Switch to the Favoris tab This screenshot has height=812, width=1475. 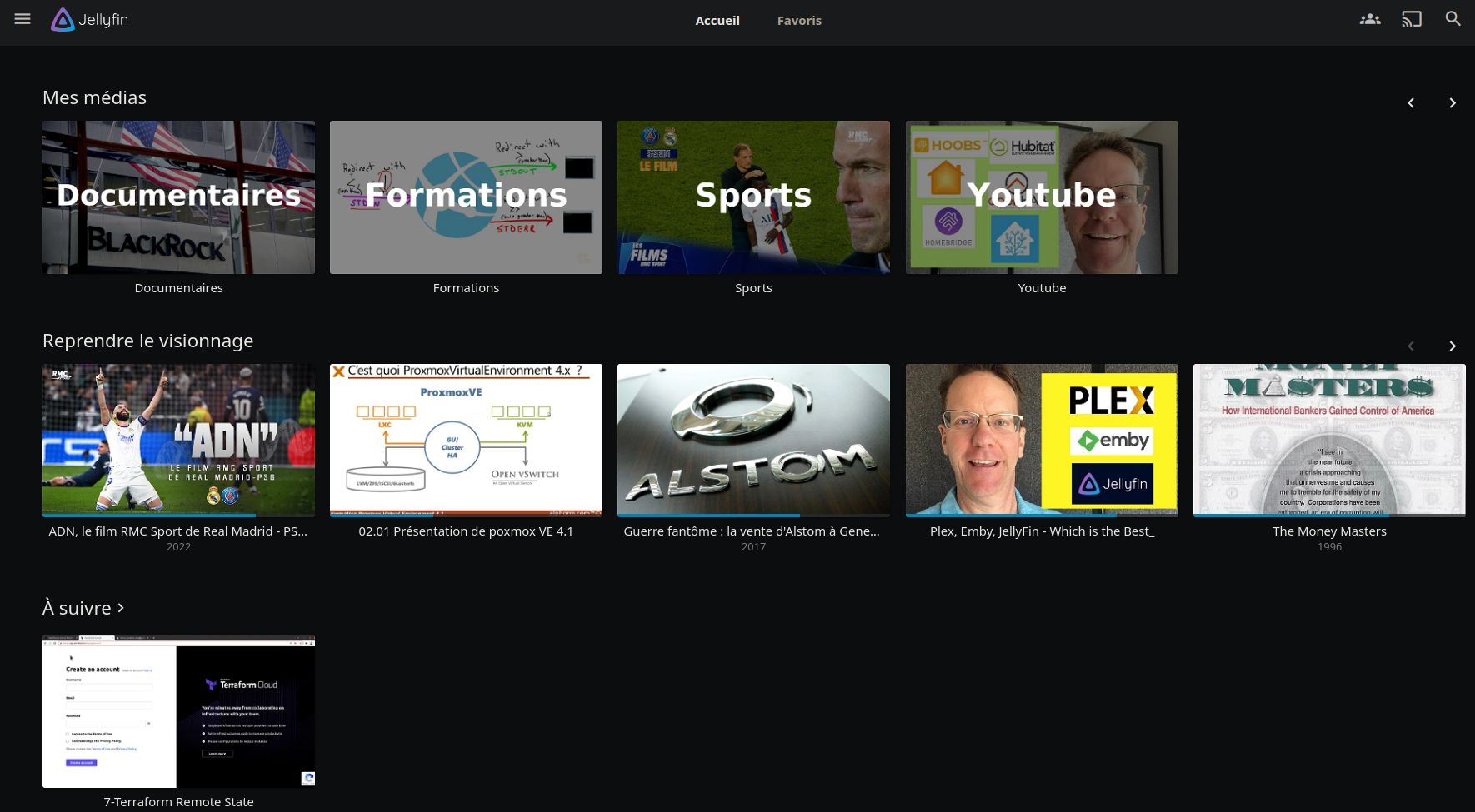tap(799, 21)
